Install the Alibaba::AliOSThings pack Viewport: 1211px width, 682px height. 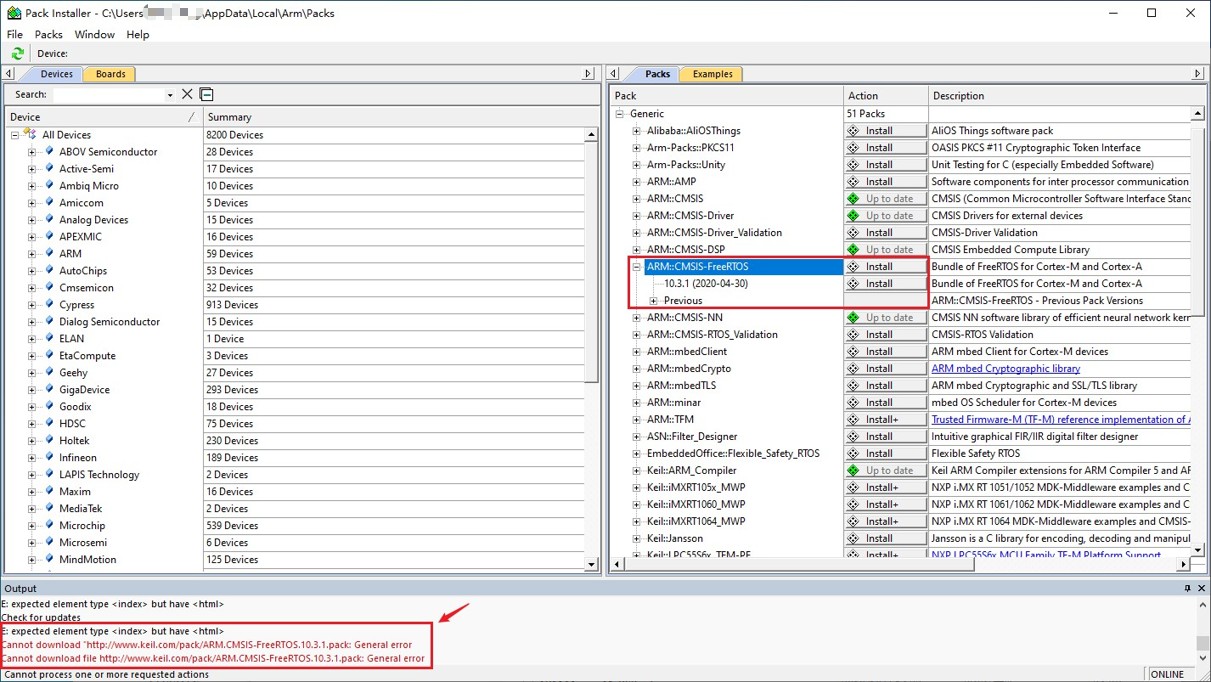885,131
